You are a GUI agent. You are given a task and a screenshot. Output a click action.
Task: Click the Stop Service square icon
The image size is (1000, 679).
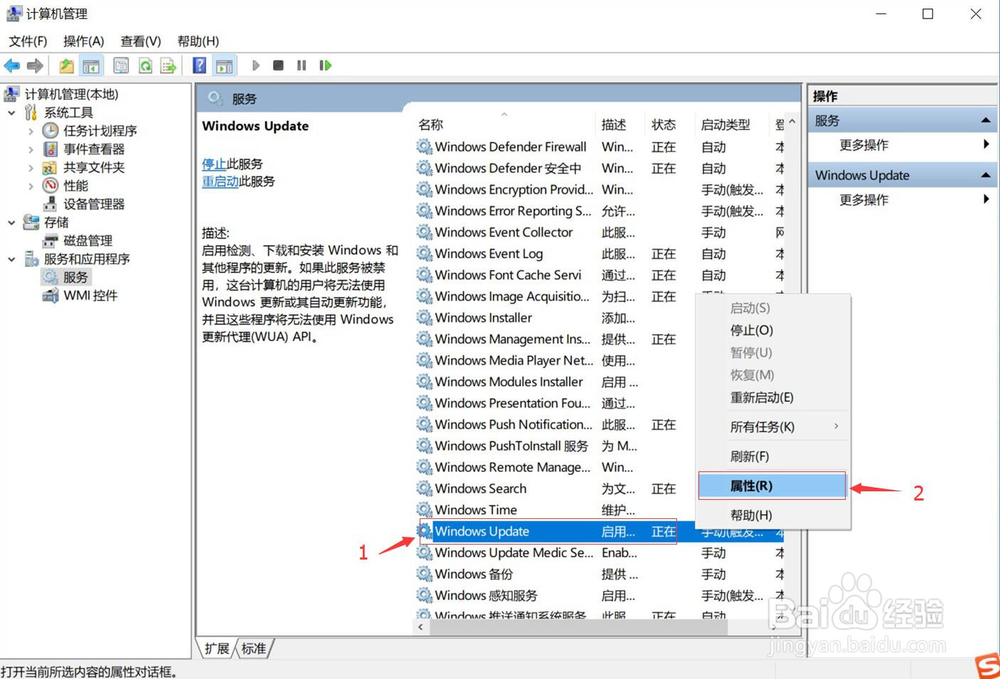point(278,65)
